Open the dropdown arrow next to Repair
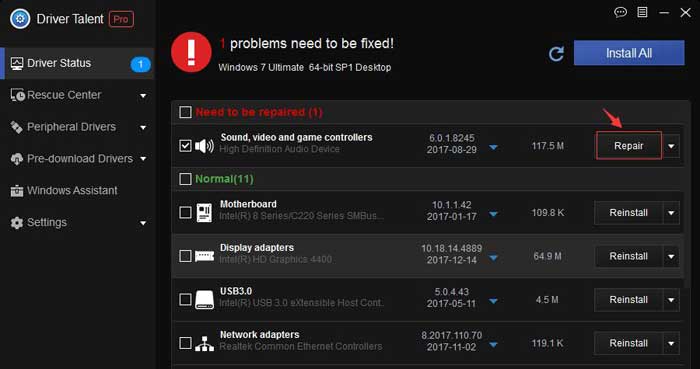The height and width of the screenshot is (369, 700). [x=671, y=146]
